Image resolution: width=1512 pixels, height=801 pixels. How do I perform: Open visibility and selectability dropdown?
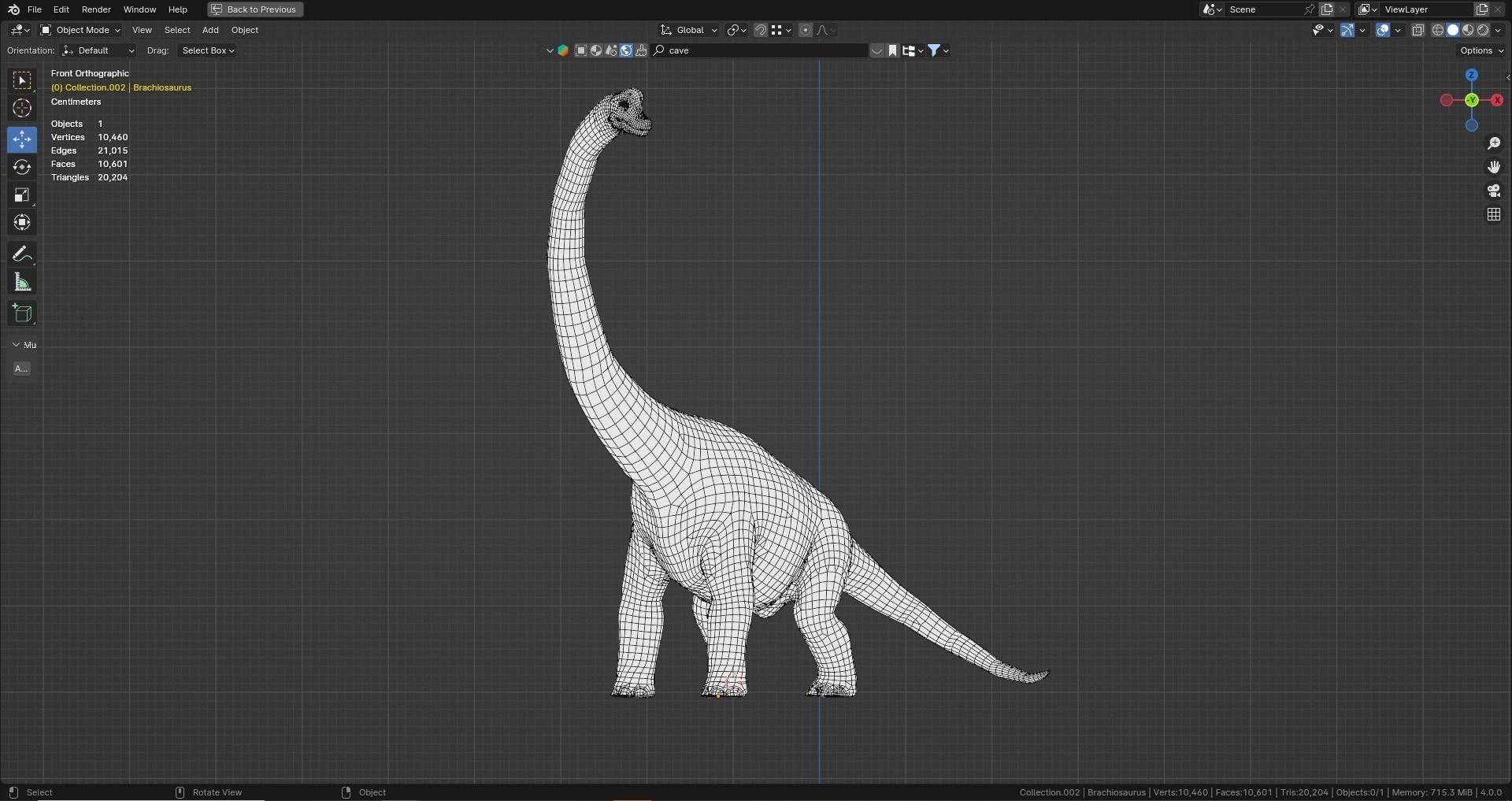pyautogui.click(x=1322, y=30)
